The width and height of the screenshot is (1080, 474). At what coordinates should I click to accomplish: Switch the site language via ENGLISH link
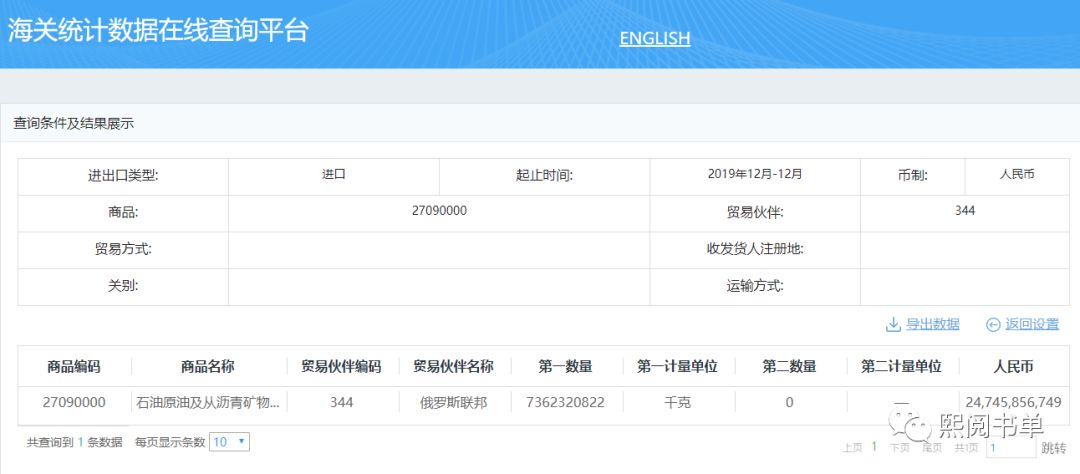(x=654, y=38)
